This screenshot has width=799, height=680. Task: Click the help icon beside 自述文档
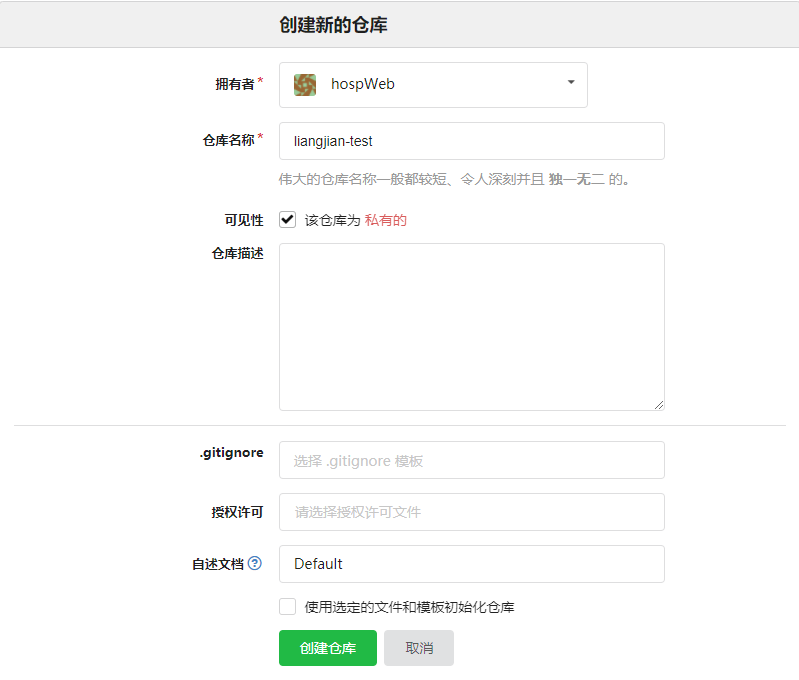point(255,564)
